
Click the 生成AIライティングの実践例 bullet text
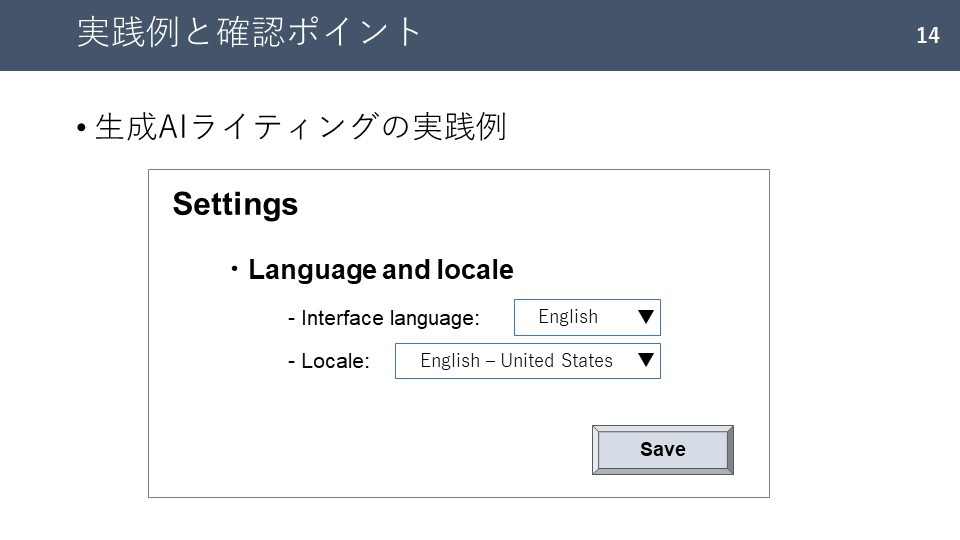[x=301, y=127]
